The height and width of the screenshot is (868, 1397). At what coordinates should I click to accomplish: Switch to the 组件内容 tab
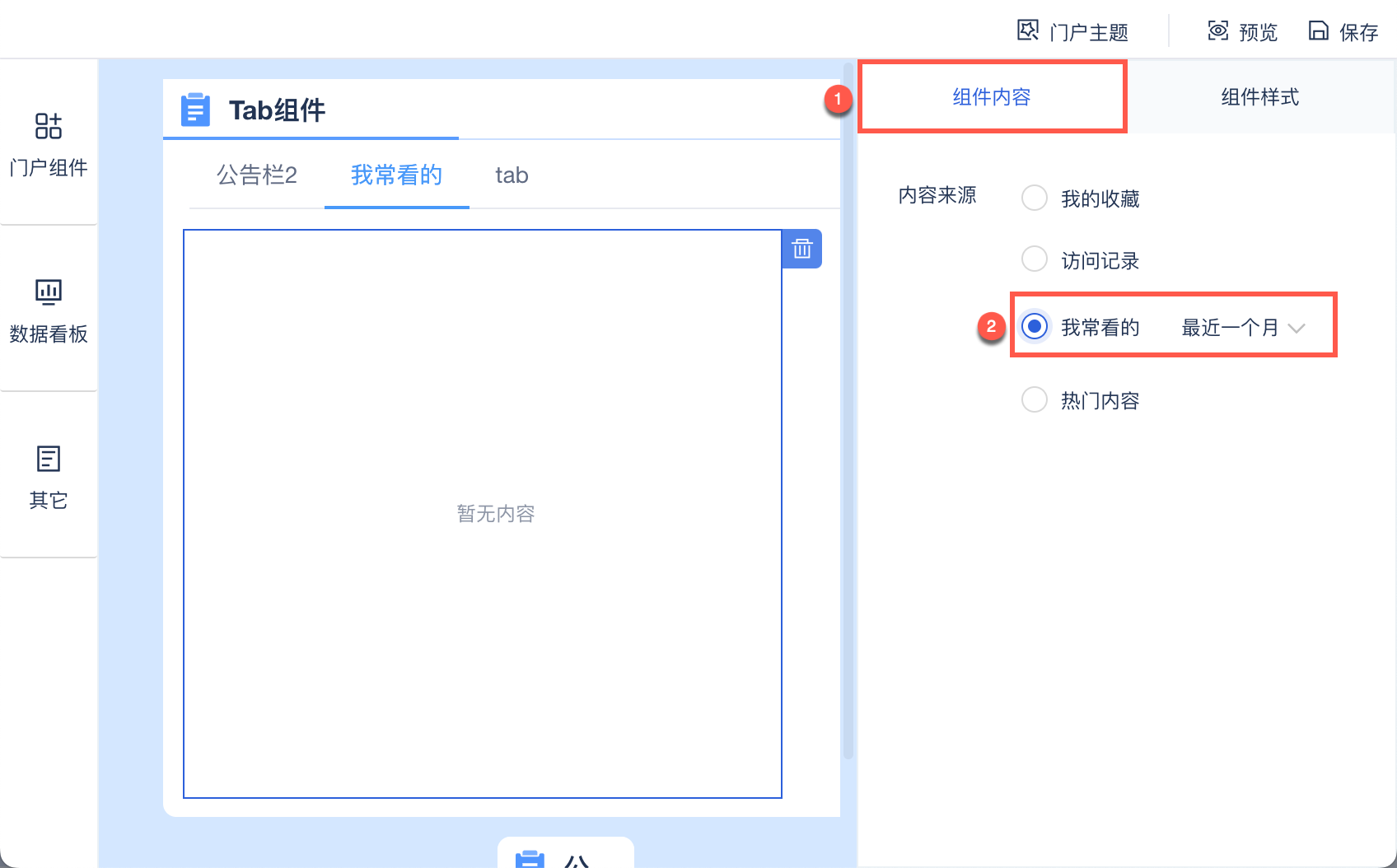tap(992, 96)
